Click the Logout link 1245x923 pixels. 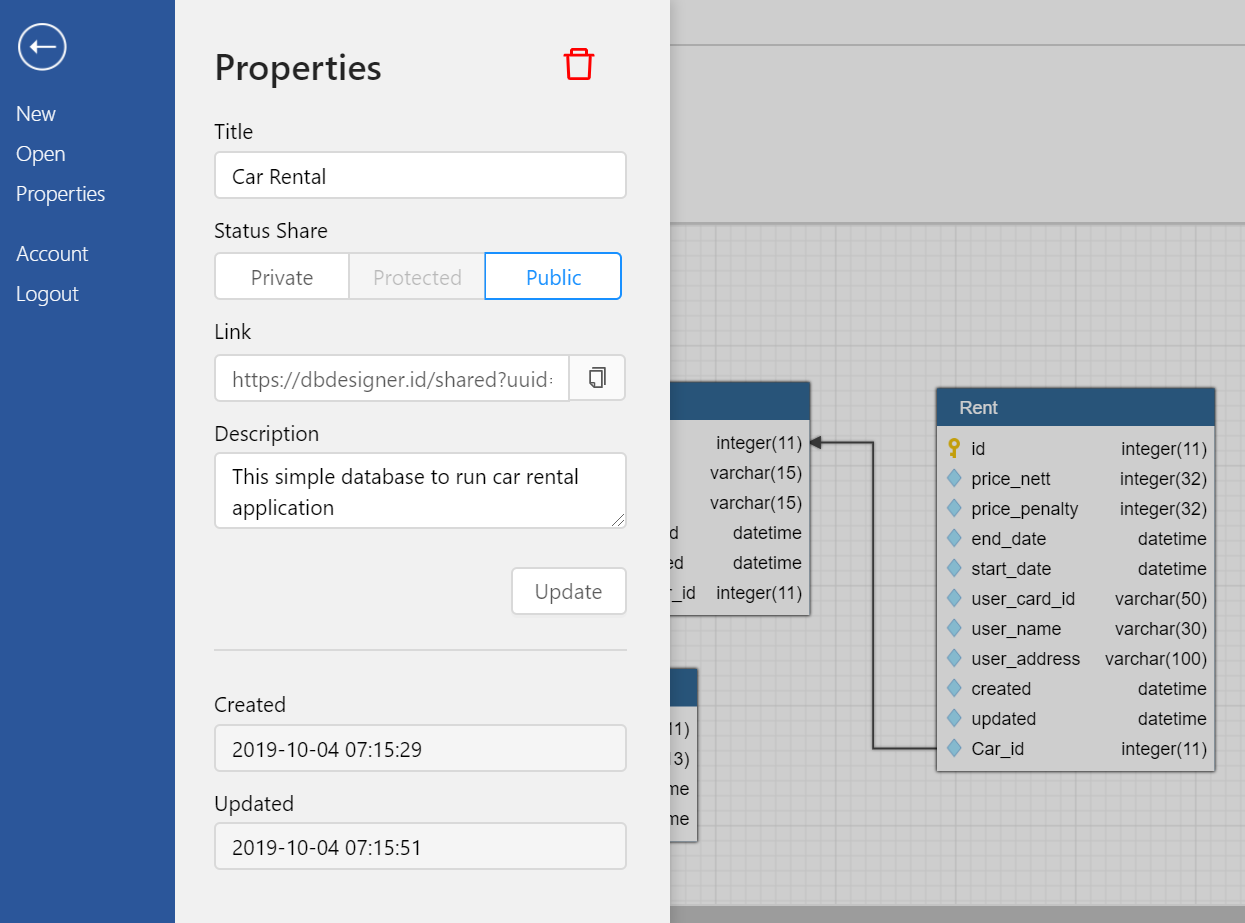coord(47,293)
